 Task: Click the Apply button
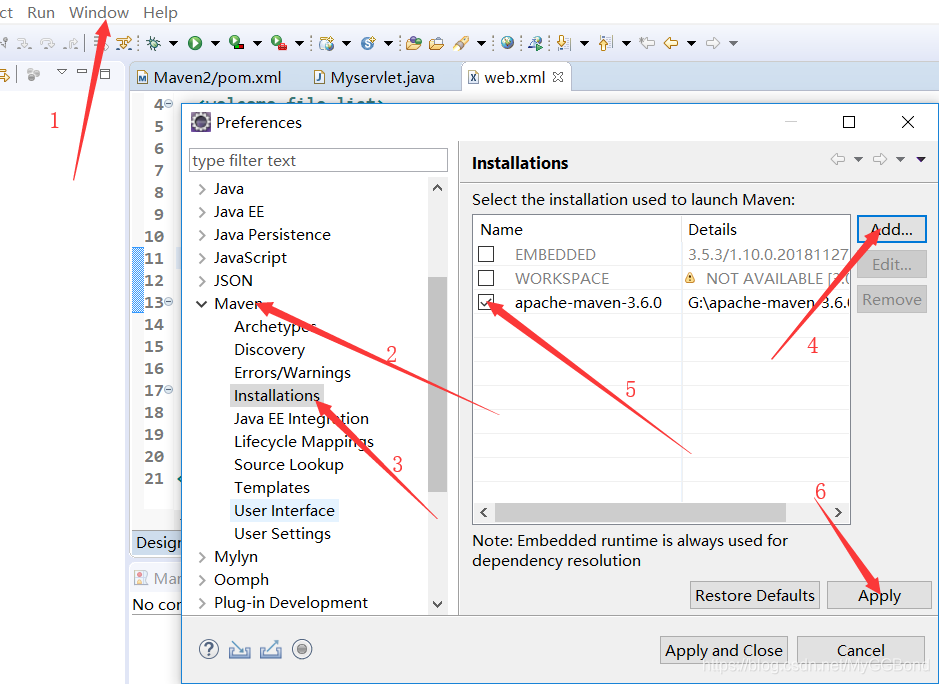click(x=879, y=595)
